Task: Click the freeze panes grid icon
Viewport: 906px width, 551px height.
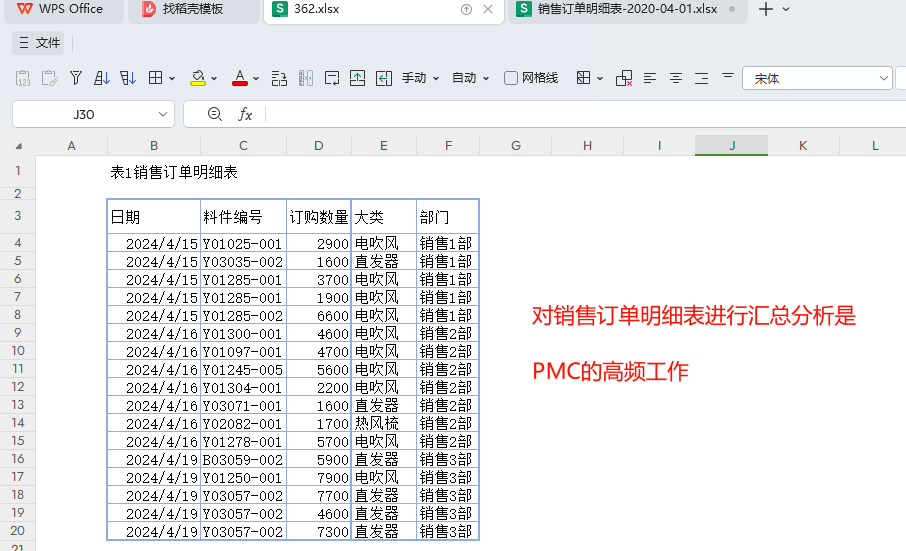Action: [x=584, y=77]
